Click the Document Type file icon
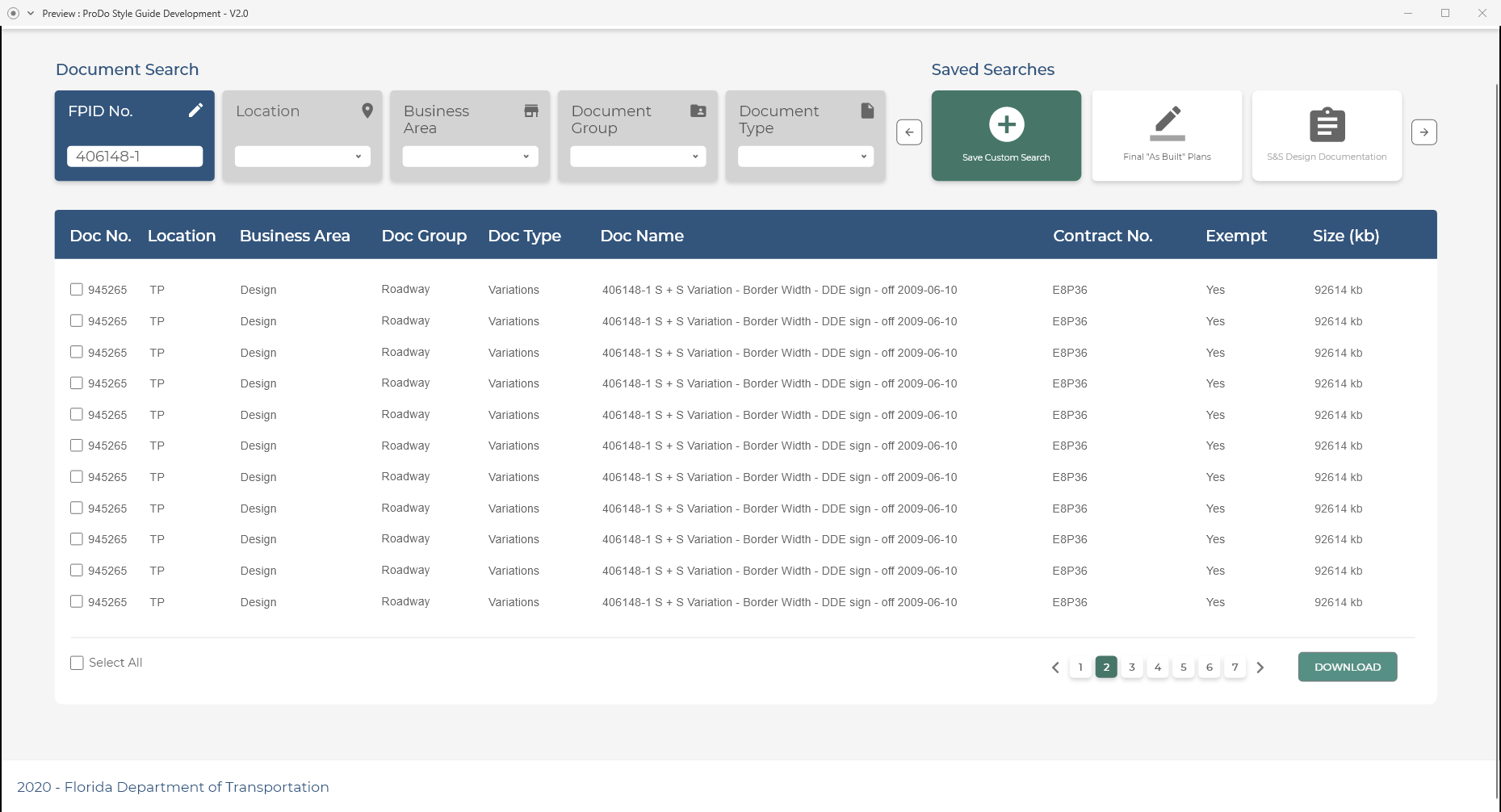The width and height of the screenshot is (1501, 812). click(867, 111)
